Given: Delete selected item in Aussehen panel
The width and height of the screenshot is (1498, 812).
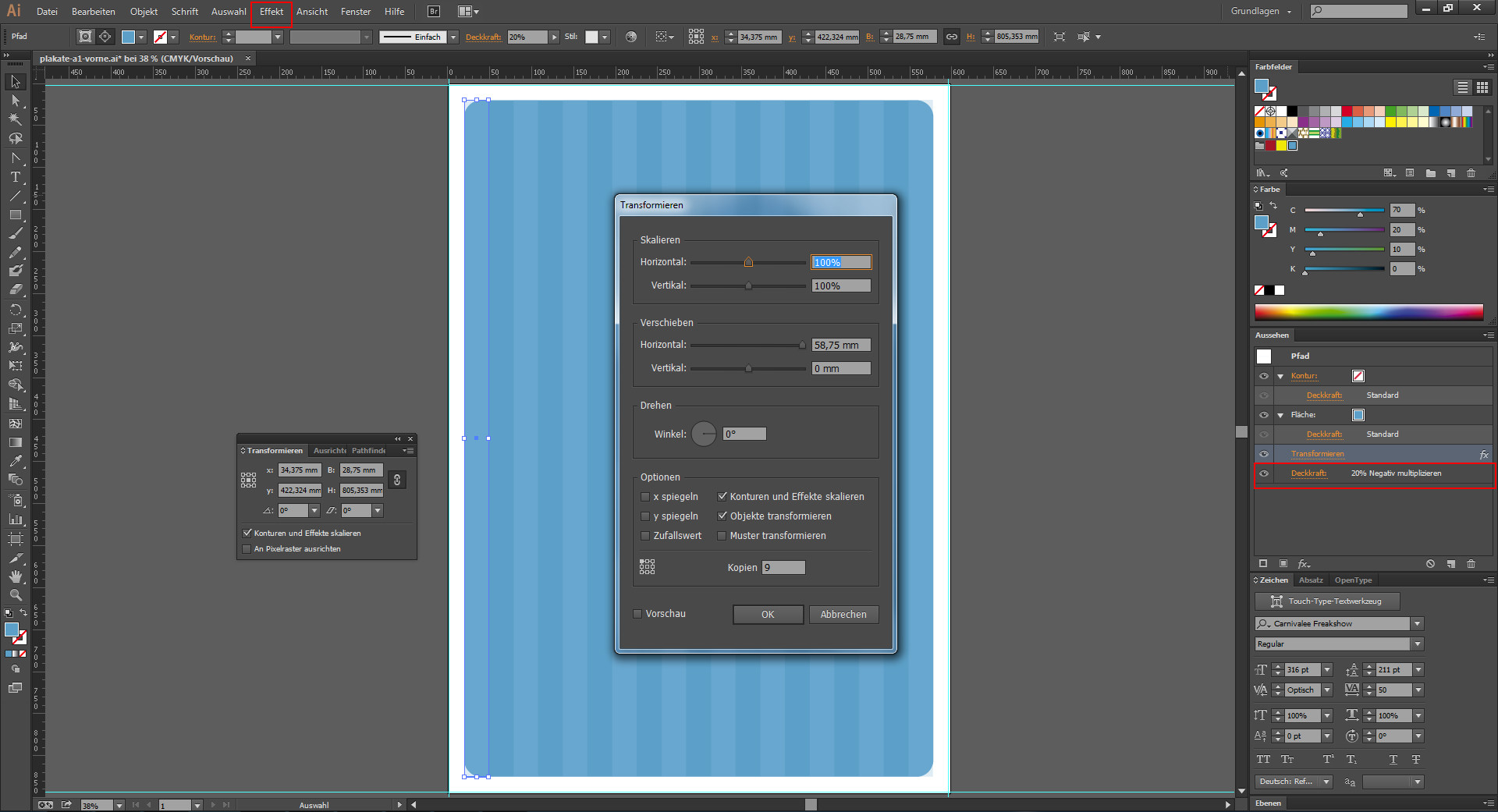Looking at the screenshot, I should [x=1471, y=563].
